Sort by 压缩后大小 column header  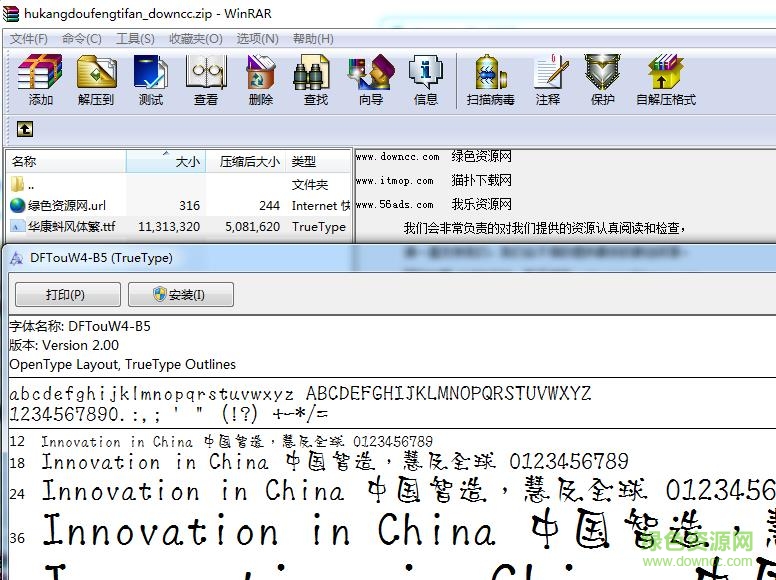pos(245,161)
